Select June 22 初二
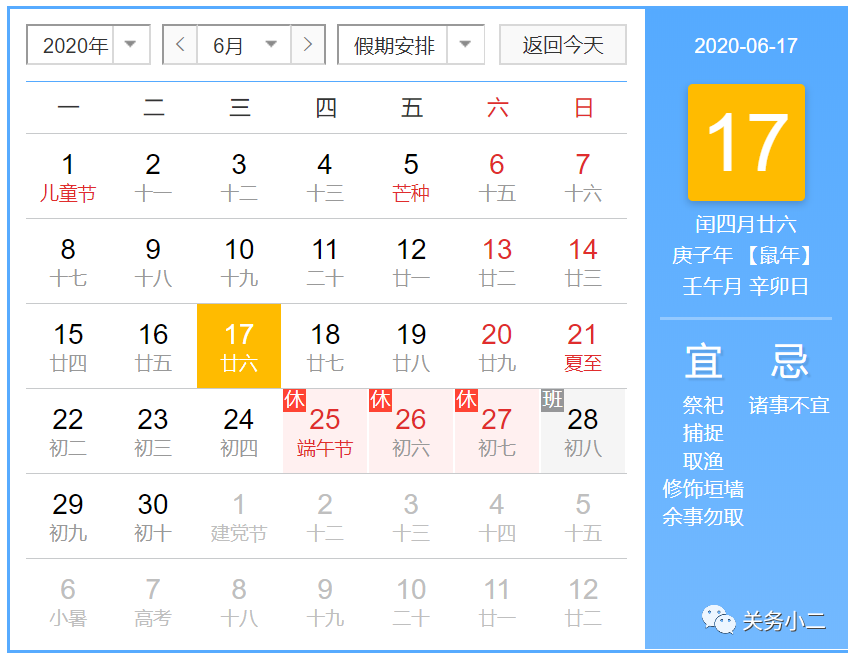854x659 pixels. [68, 431]
